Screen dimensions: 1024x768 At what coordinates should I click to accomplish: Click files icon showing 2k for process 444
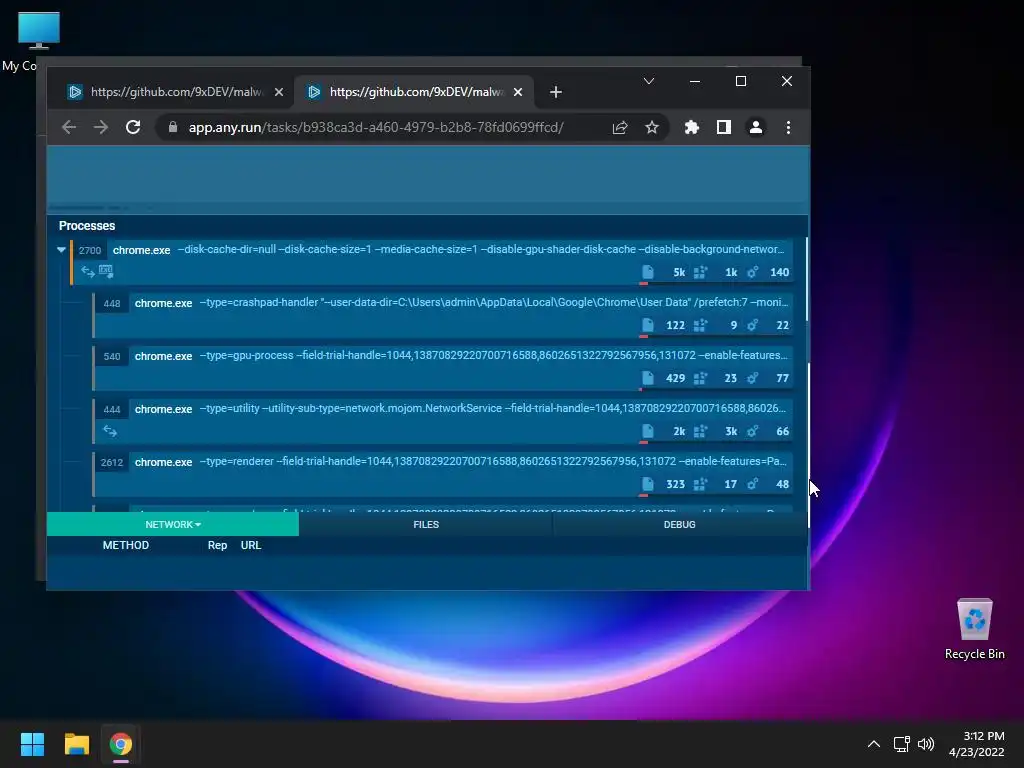click(647, 431)
